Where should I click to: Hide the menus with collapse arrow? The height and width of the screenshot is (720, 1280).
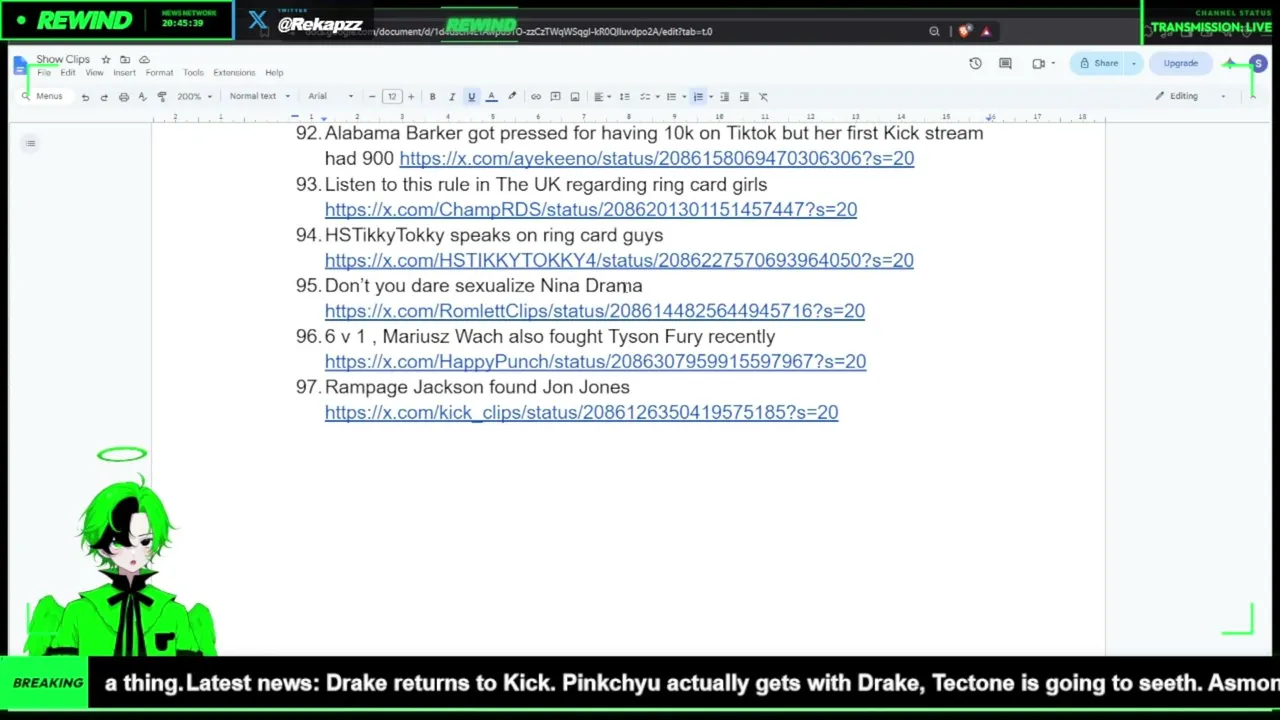pos(1253,97)
